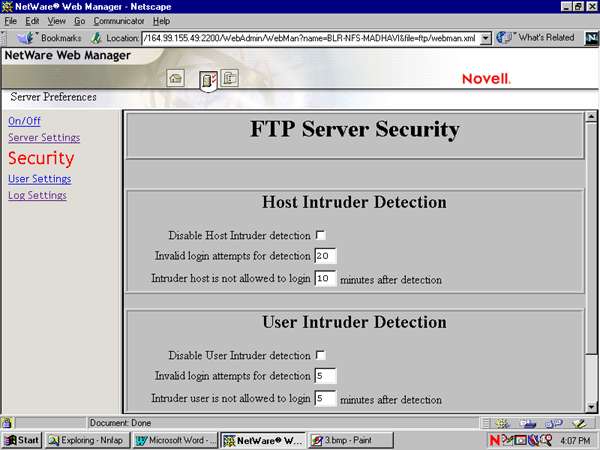Screen dimensions: 600x450
Task: Open the Server Settings link
Action: (x=44, y=137)
